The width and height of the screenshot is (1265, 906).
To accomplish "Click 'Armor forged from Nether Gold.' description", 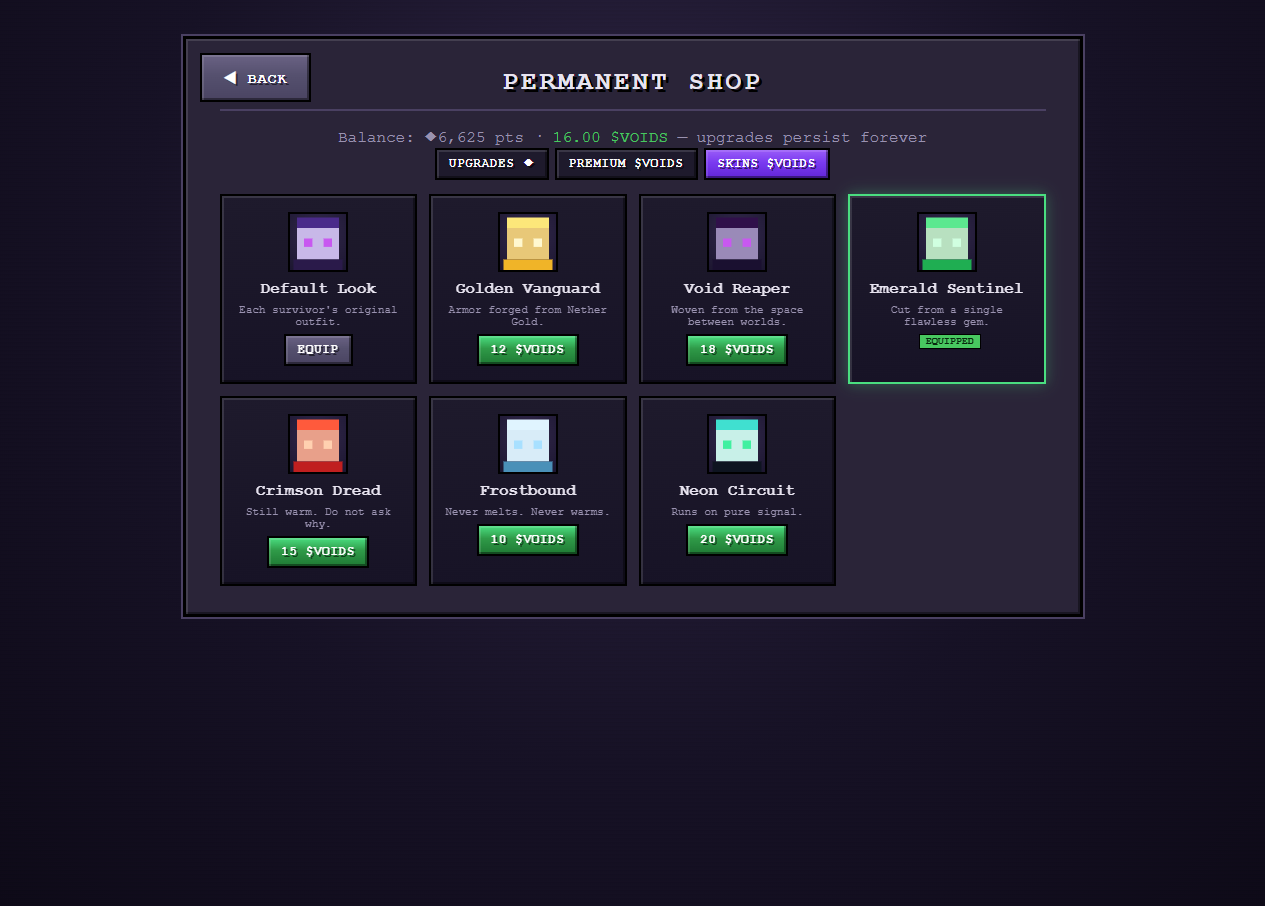I will click(x=528, y=316).
